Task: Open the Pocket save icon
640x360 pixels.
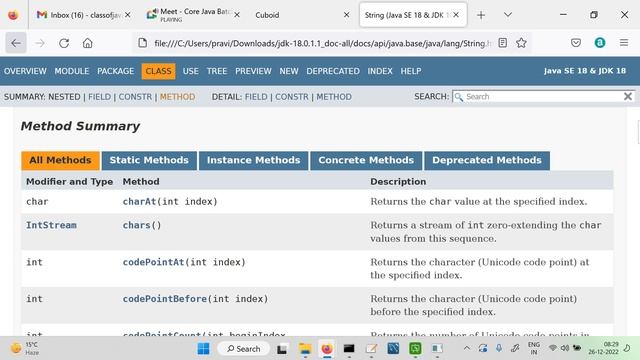Action: pos(576,43)
